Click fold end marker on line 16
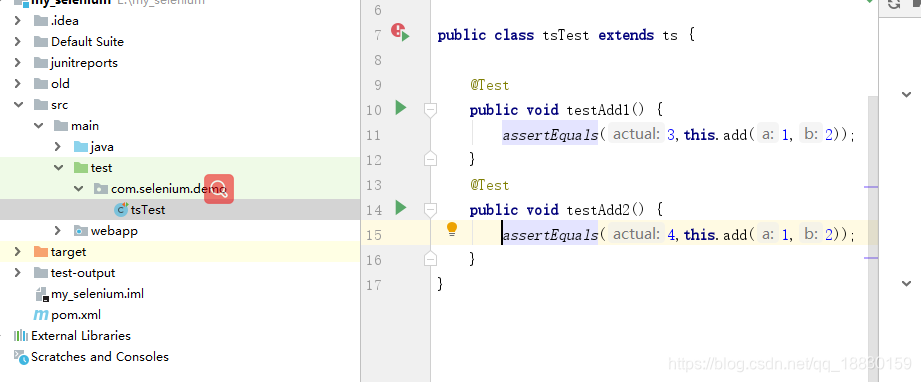Image resolution: width=921 pixels, height=382 pixels. [431, 259]
